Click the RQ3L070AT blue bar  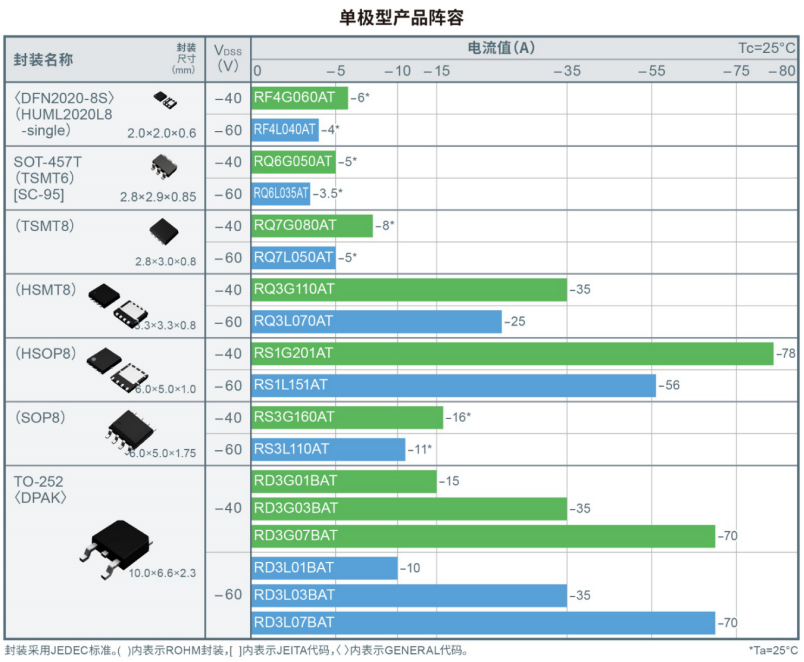(376, 322)
